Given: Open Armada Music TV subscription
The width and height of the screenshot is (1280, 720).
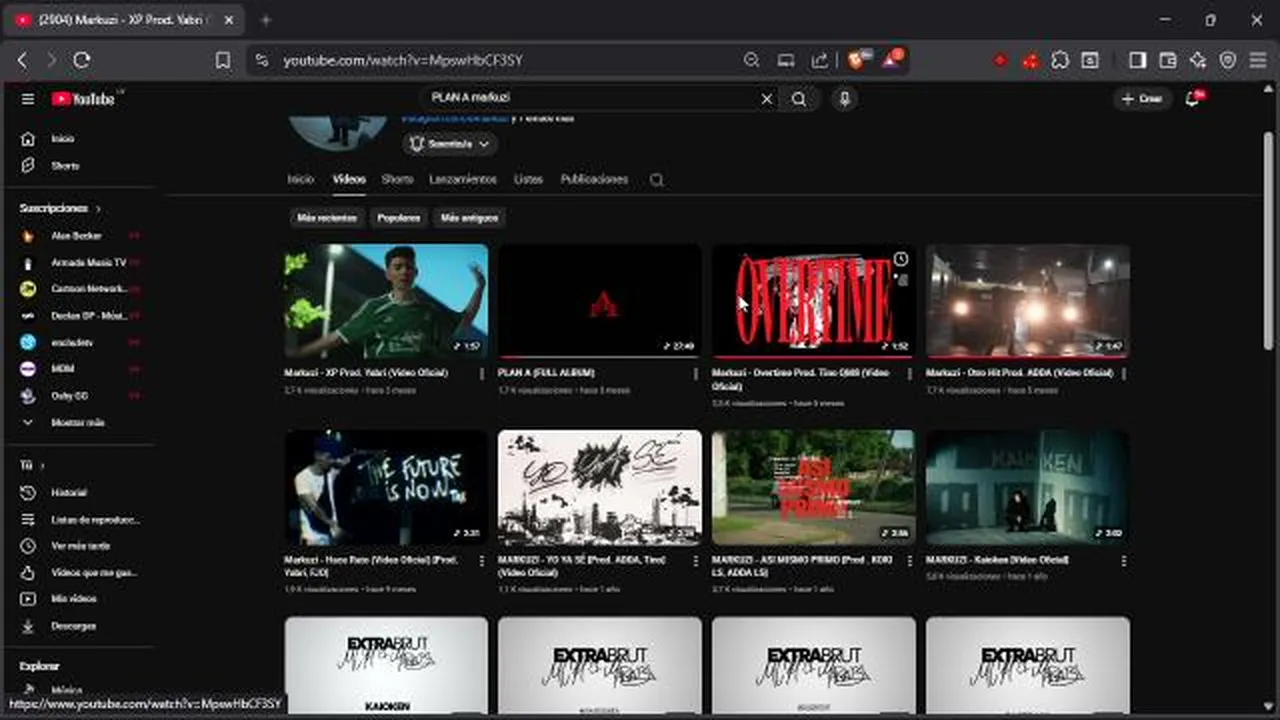Looking at the screenshot, I should (x=88, y=263).
